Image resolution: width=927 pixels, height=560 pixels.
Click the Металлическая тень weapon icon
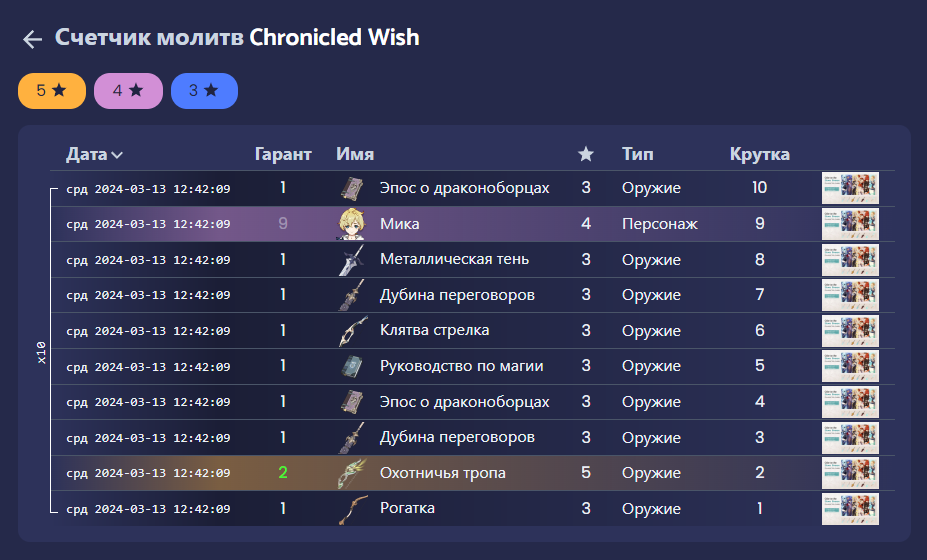352,260
